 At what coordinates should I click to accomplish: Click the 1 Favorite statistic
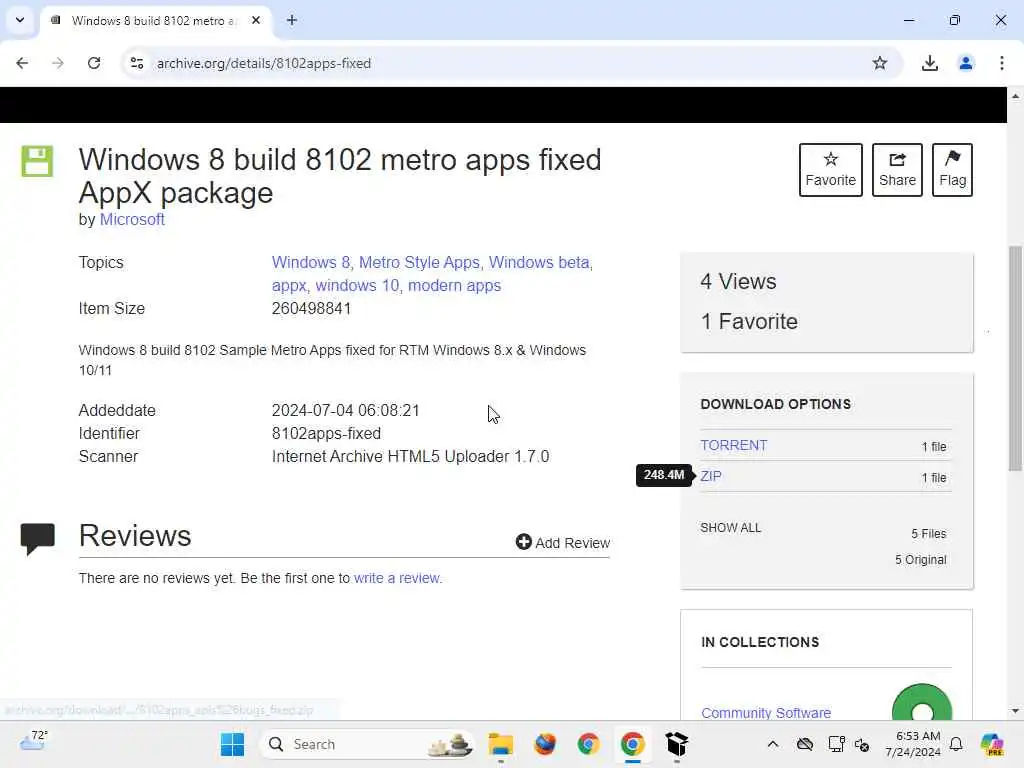pos(748,321)
